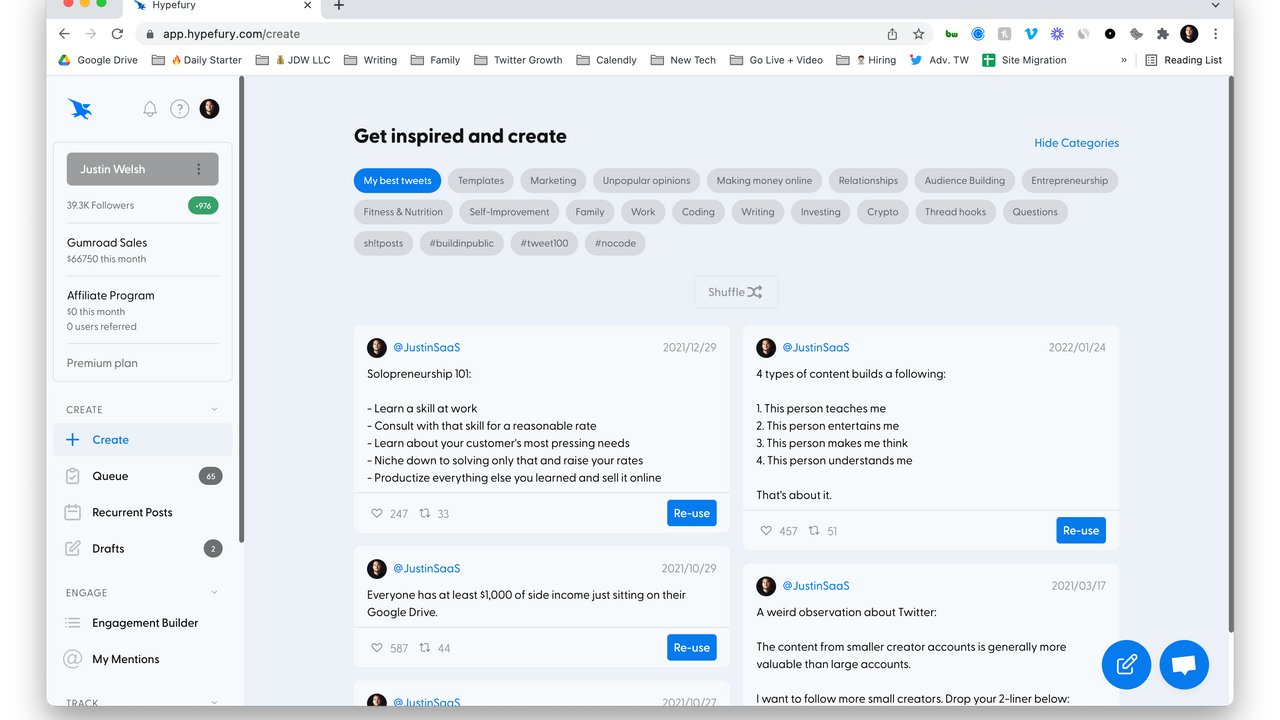Open the notifications bell
Screen dimensions: 1280x720
tap(150, 109)
